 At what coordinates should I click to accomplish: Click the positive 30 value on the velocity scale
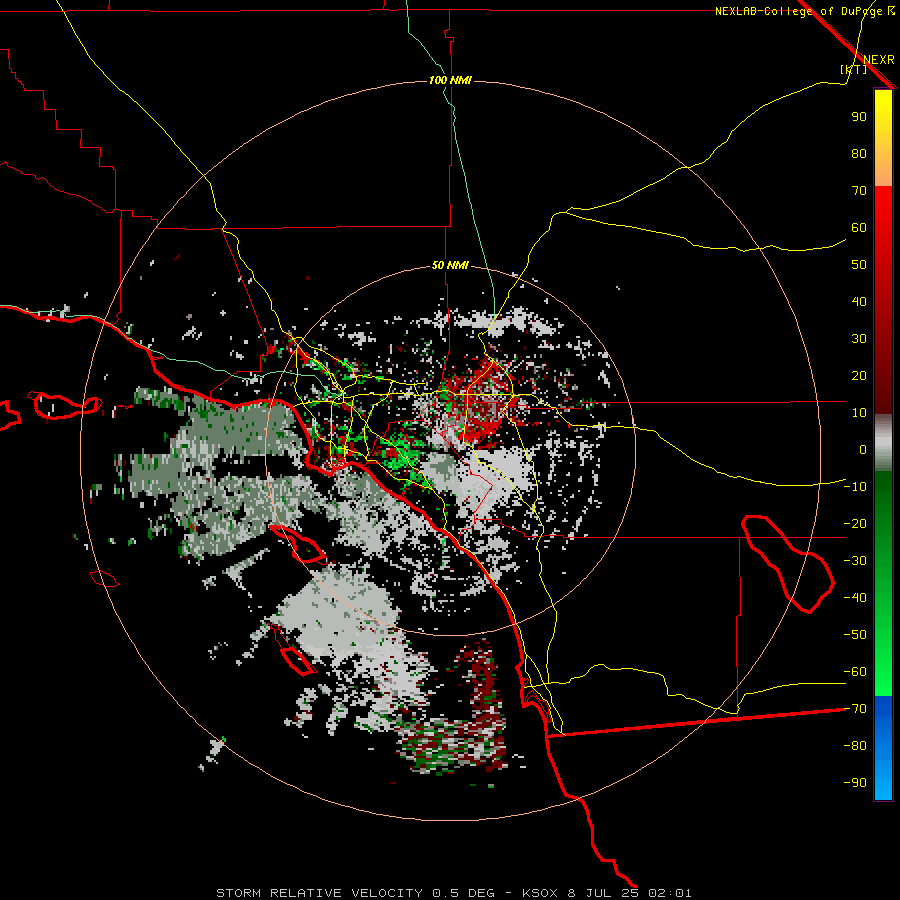coord(859,339)
